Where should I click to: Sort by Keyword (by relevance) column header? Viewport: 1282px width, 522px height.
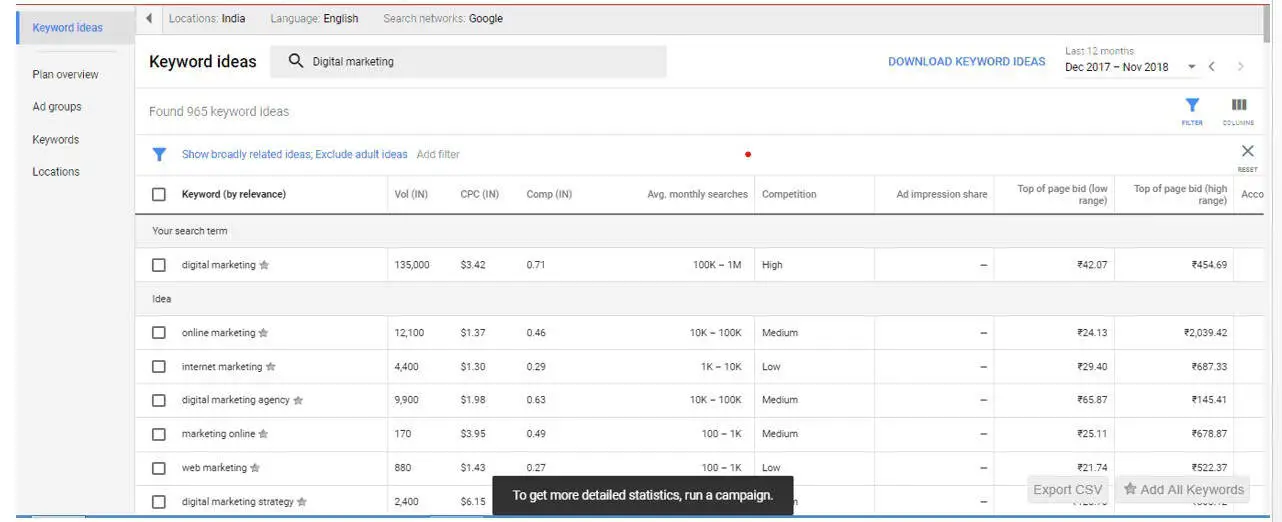click(x=234, y=194)
